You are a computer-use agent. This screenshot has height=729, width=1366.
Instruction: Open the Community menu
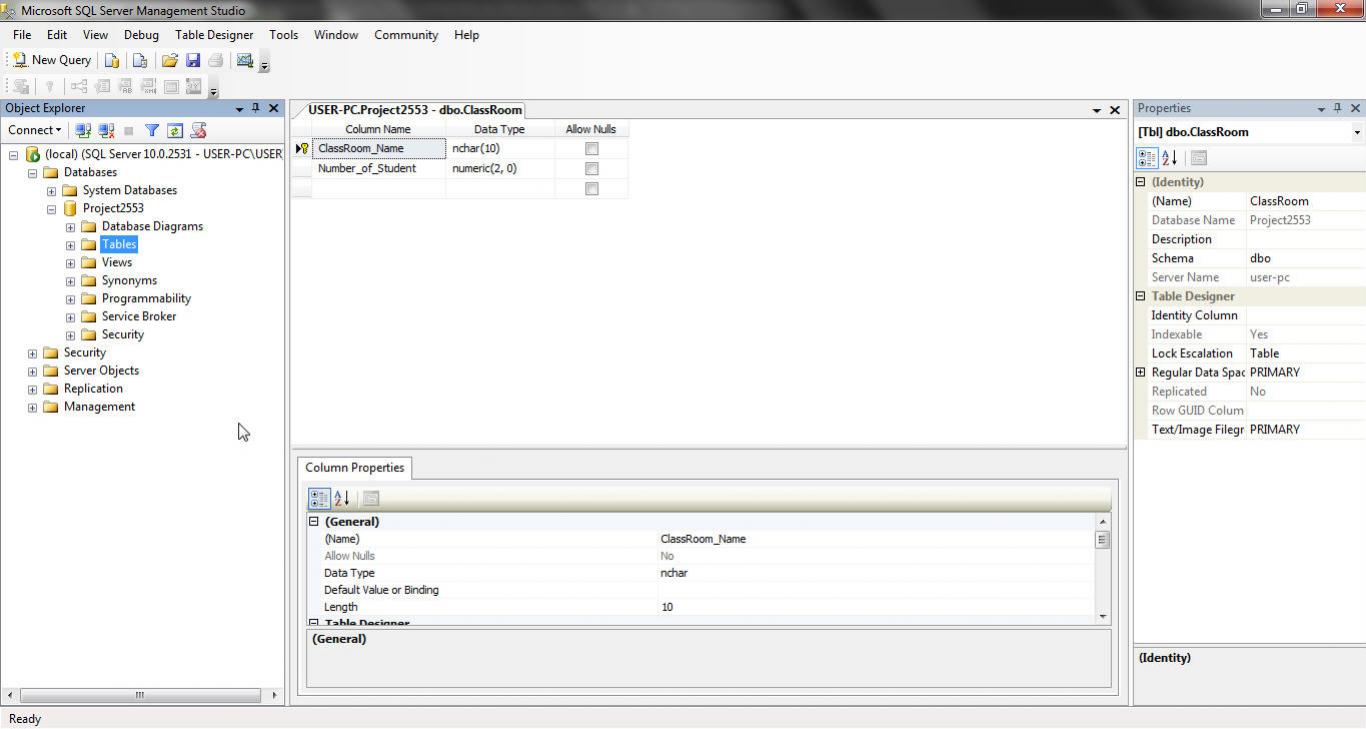(406, 34)
